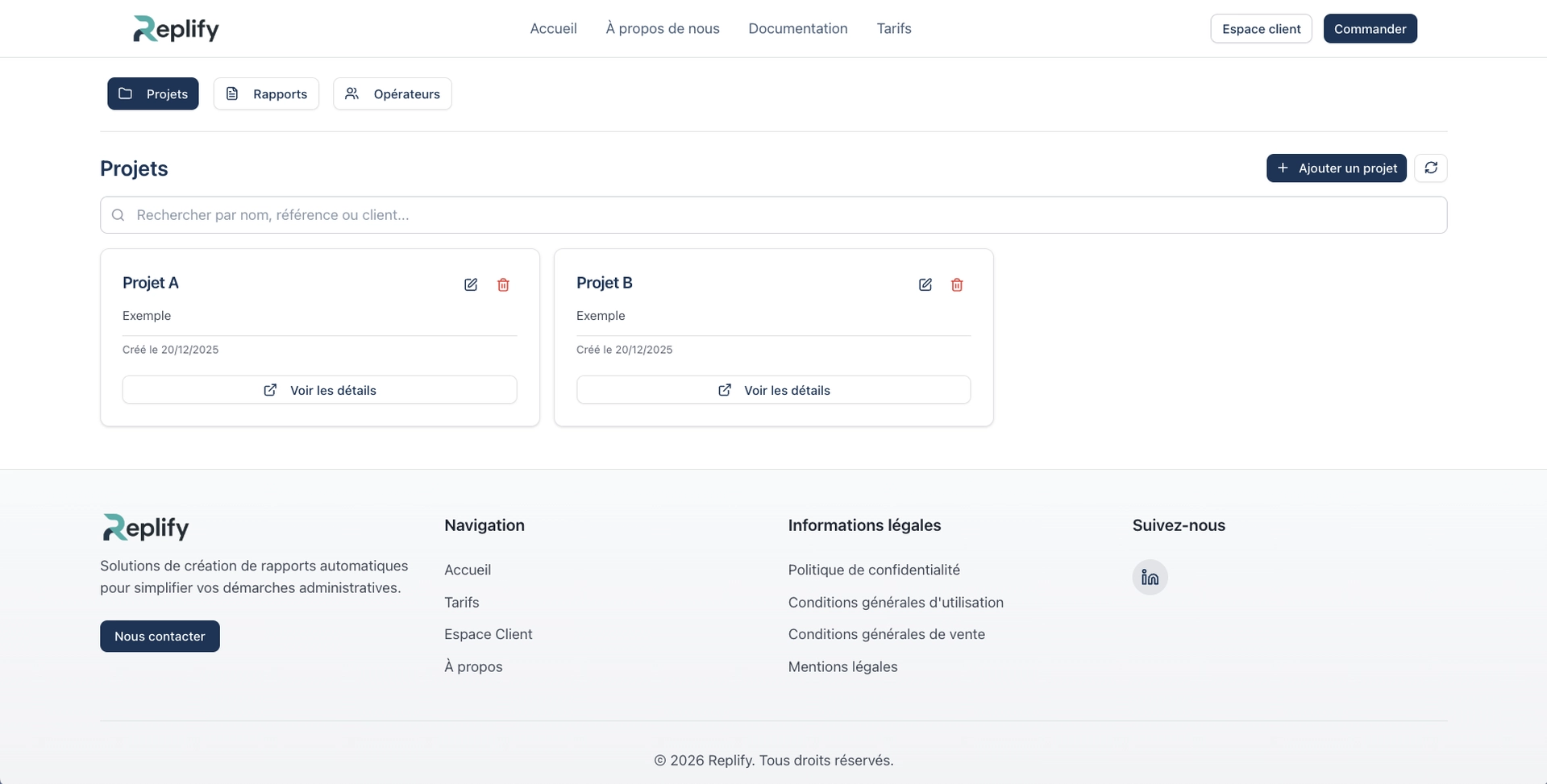The image size is (1547, 784).
Task: Click the edit icon on Projet A
Action: click(x=471, y=284)
